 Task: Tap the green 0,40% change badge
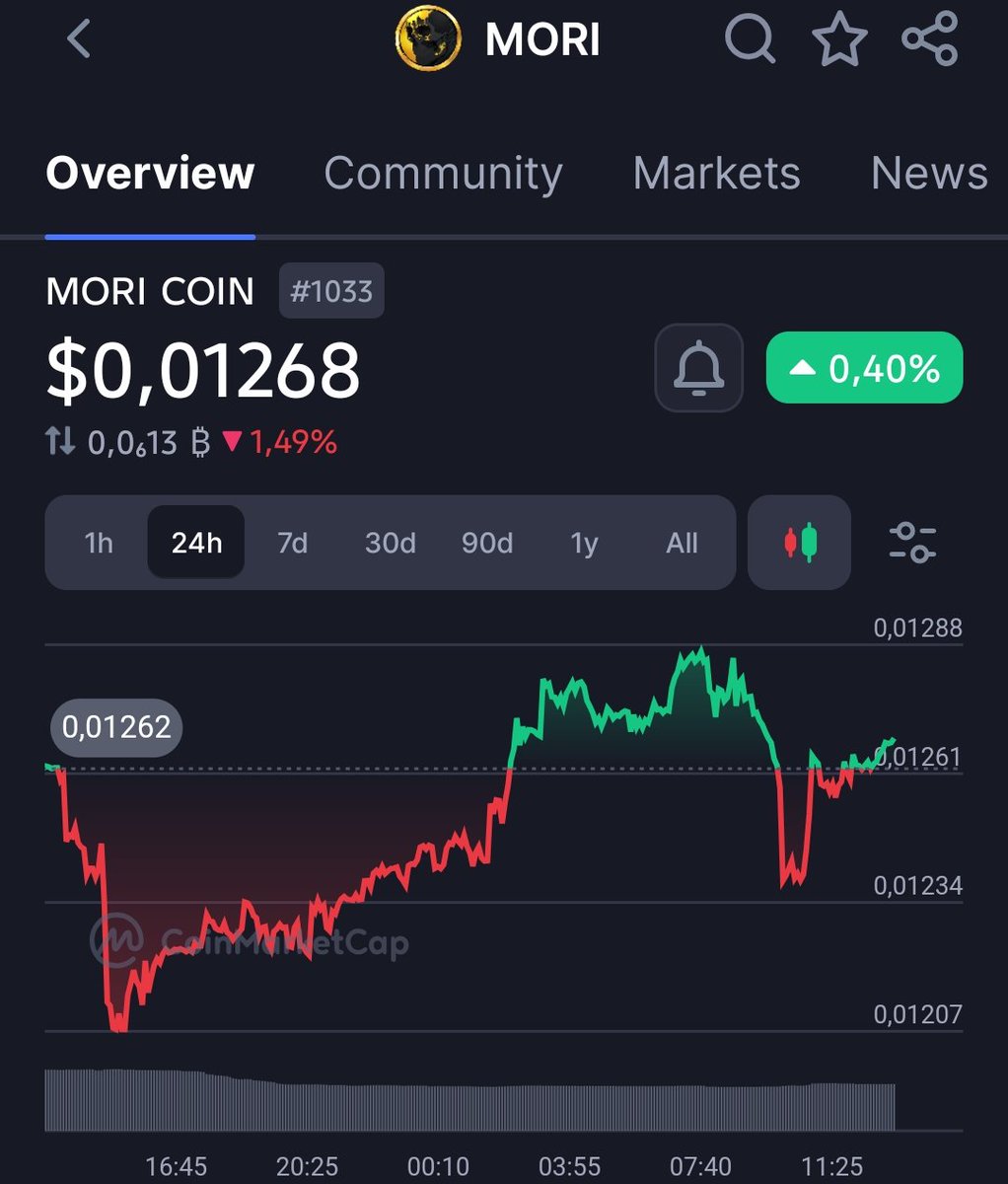point(865,368)
